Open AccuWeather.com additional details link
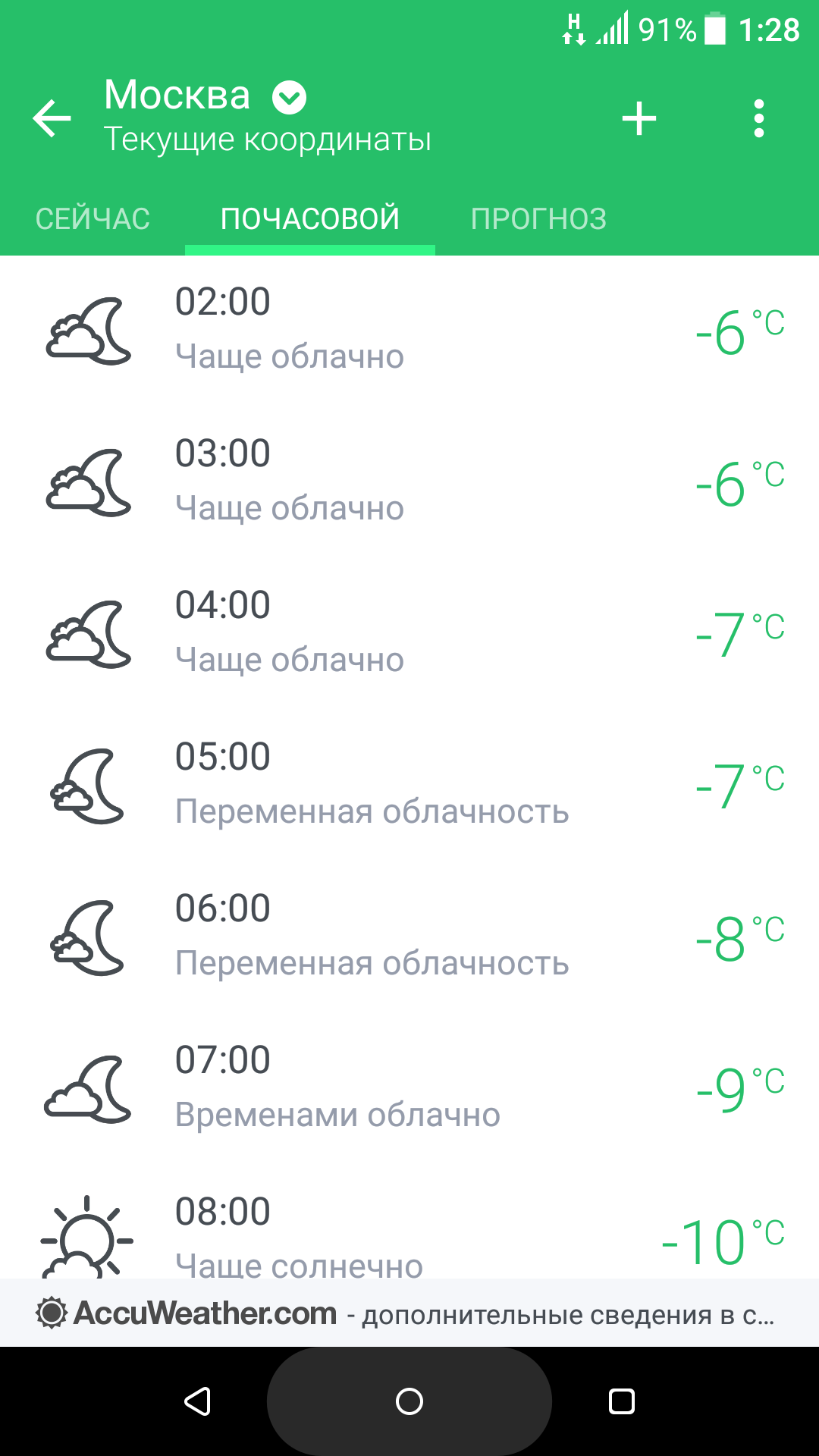The height and width of the screenshot is (1456, 819). click(x=567, y=1315)
